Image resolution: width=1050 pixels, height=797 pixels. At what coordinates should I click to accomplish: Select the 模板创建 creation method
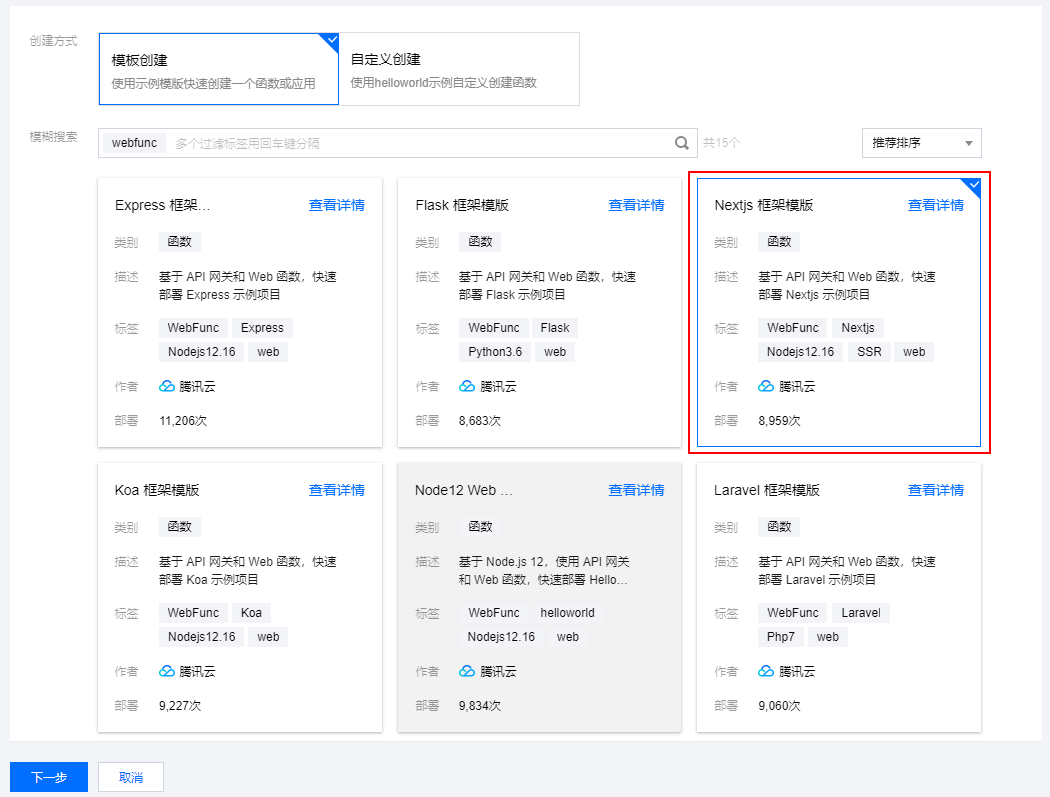(219, 69)
